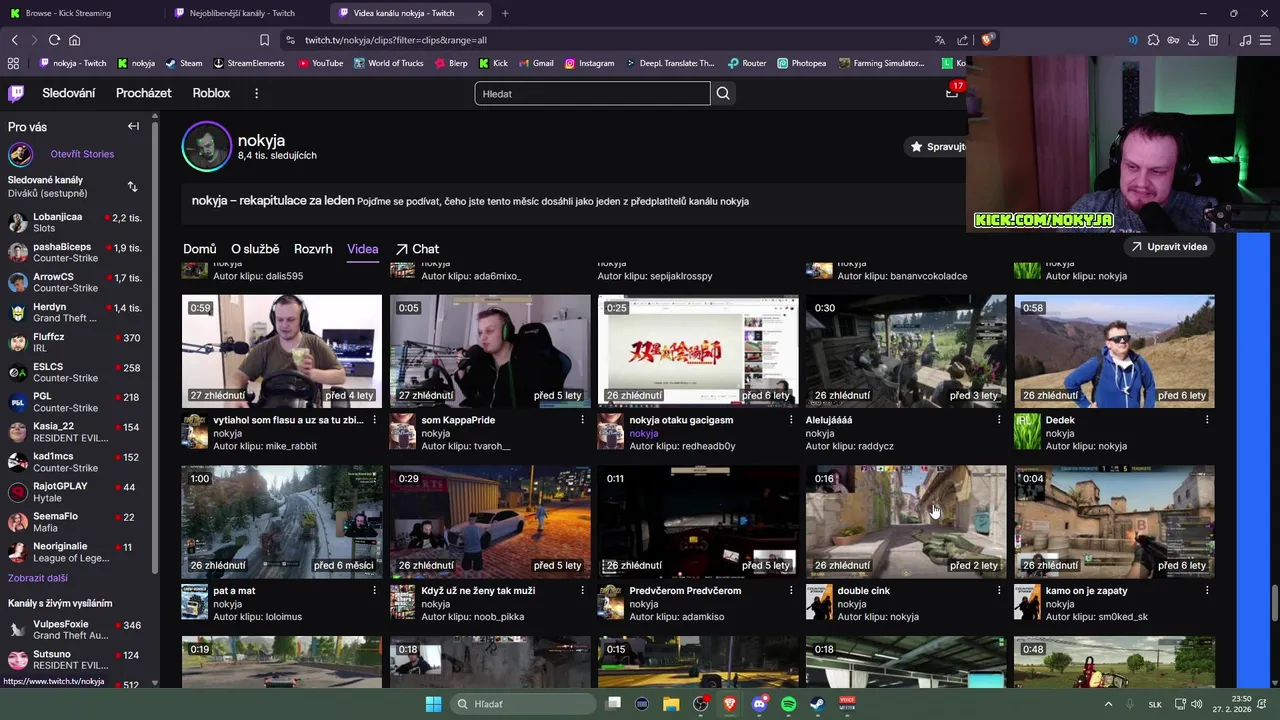Click the Spravujt star button
Image resolution: width=1280 pixels, height=720 pixels.
pos(936,146)
